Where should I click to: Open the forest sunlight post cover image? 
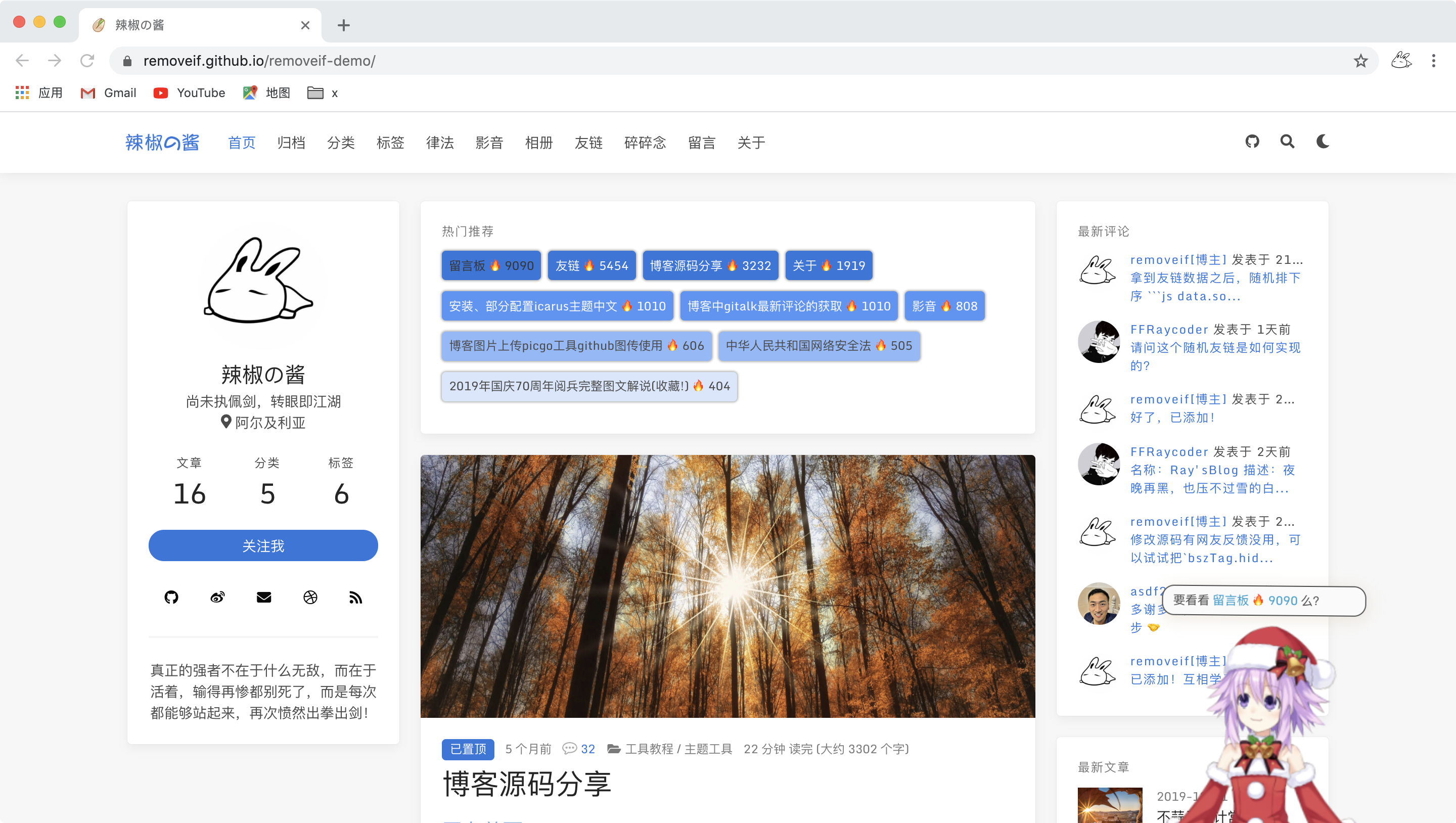click(x=728, y=586)
